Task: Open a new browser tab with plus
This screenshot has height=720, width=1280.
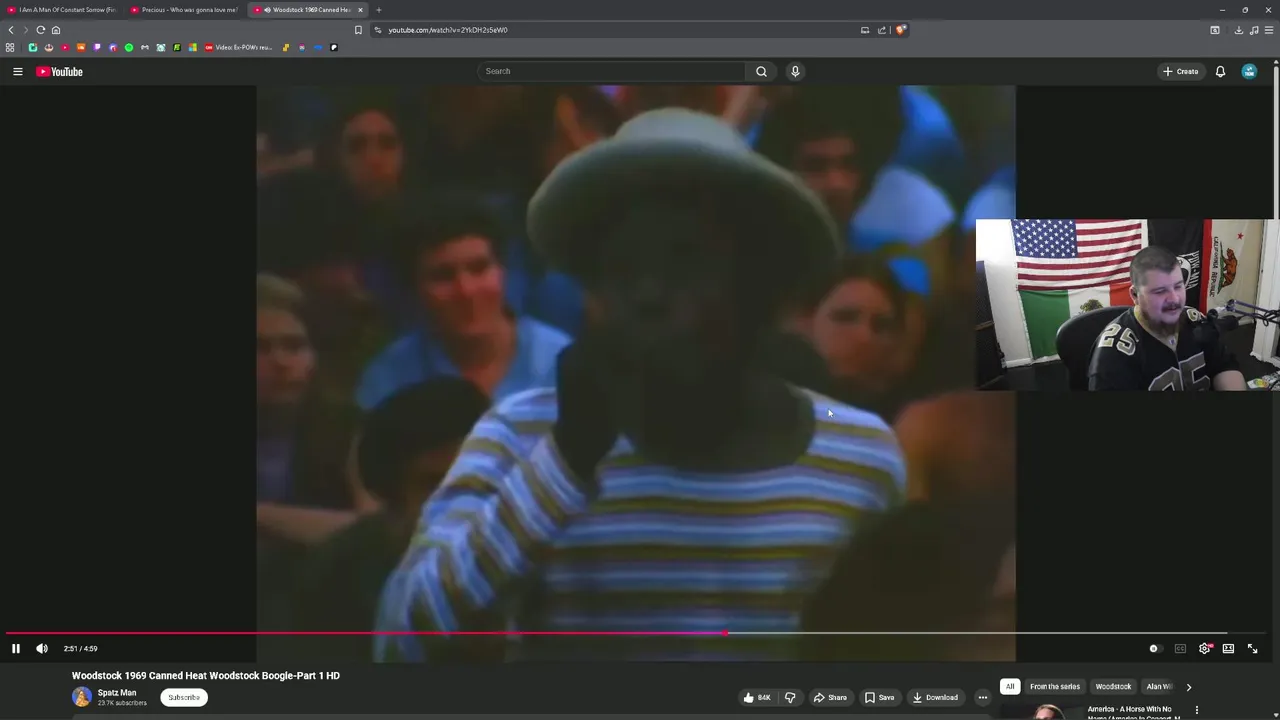Action: pos(379,10)
